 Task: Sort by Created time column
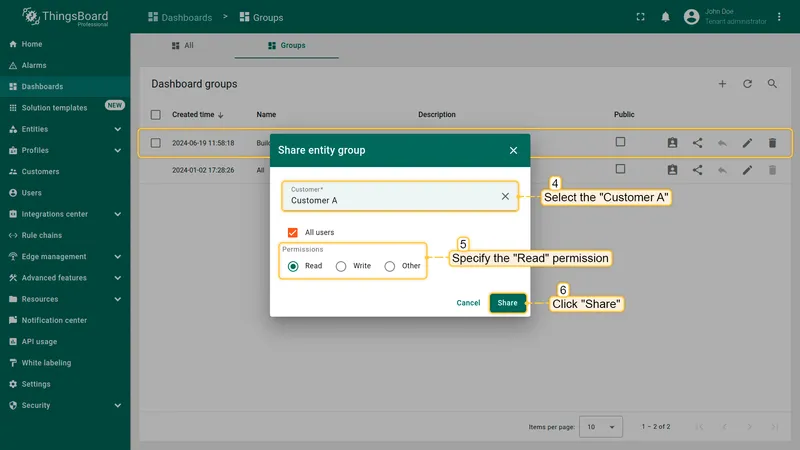pos(198,115)
